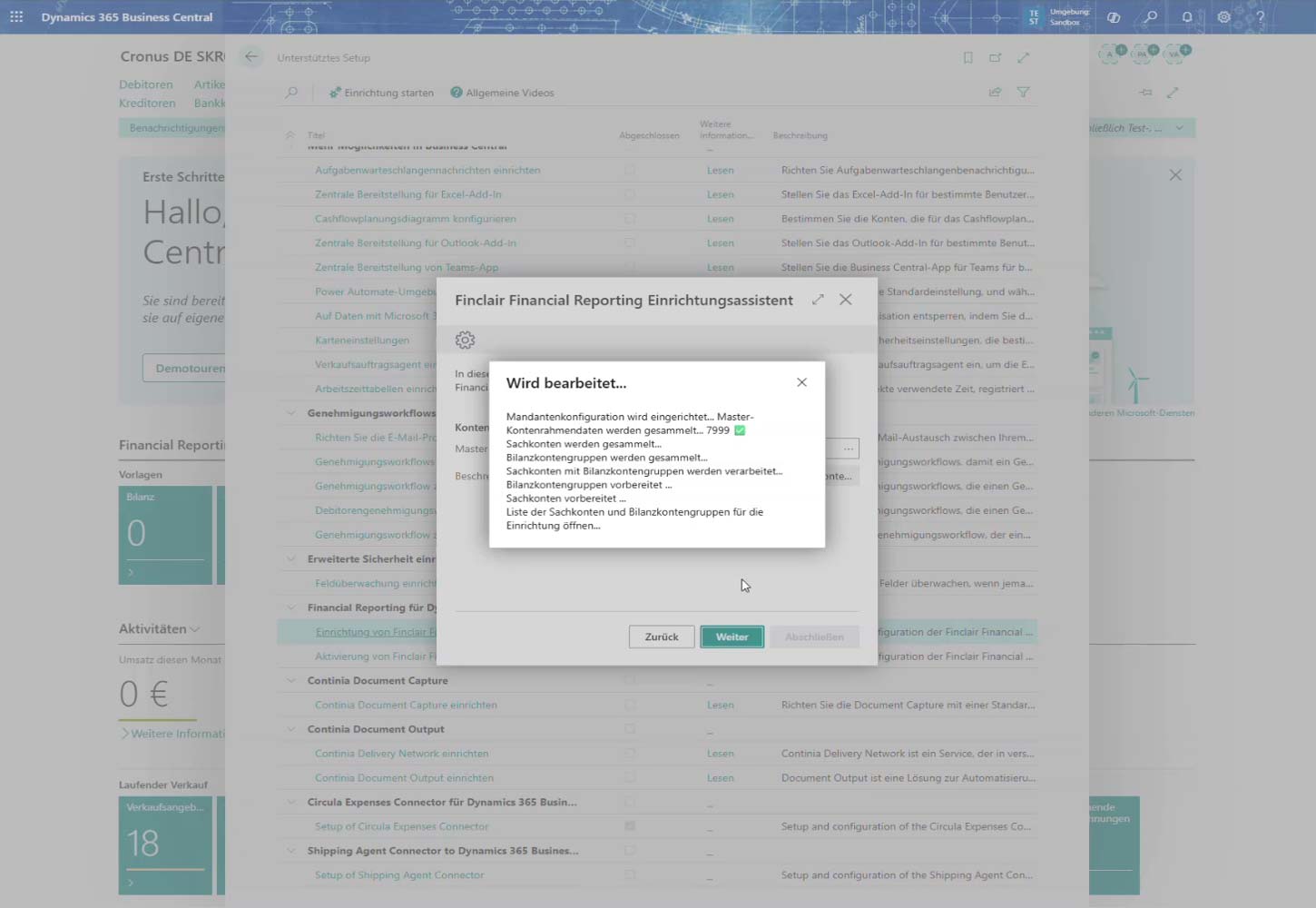Image resolution: width=1316 pixels, height=908 pixels.
Task: Open the filter pane funnel icon
Action: (x=1023, y=93)
